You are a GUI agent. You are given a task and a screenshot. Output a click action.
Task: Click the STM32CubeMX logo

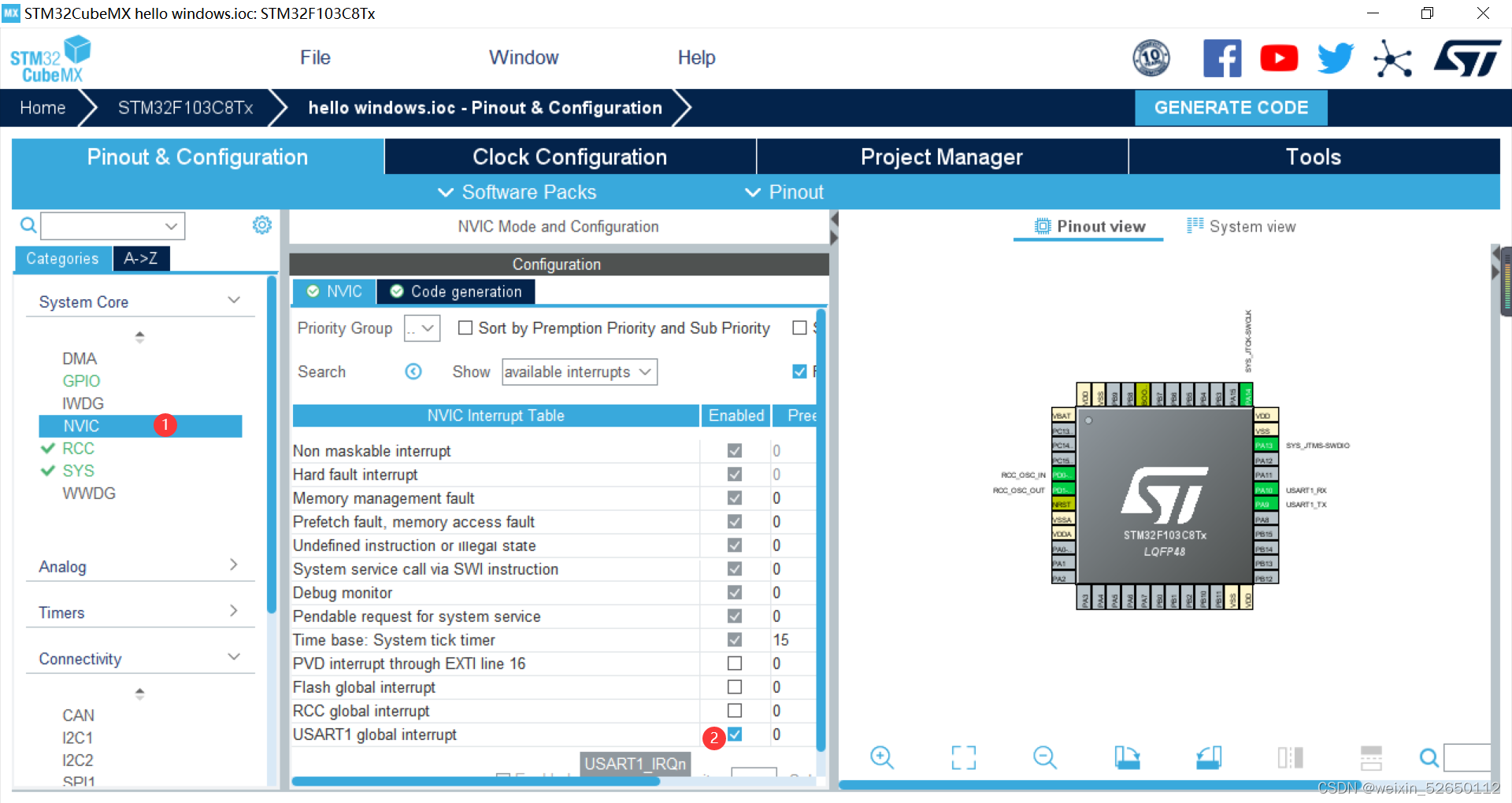pyautogui.click(x=50, y=60)
